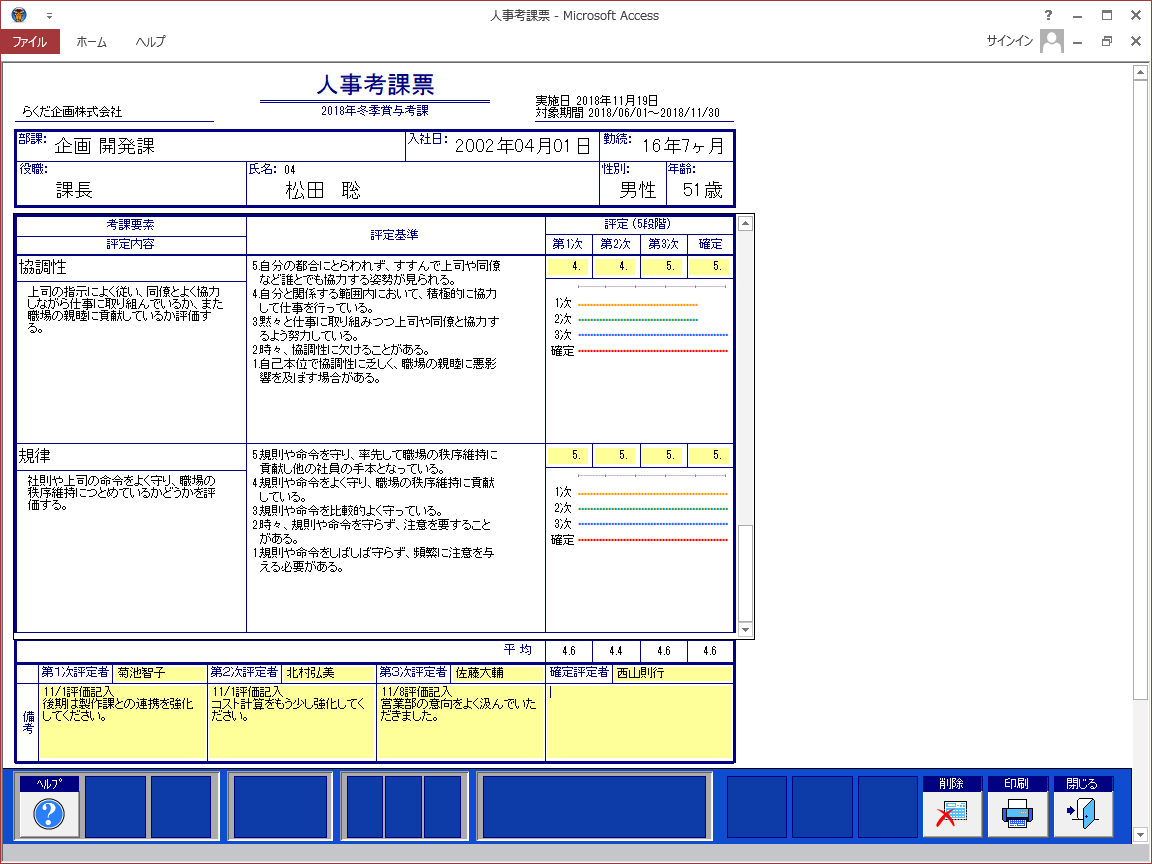Image resolution: width=1152 pixels, height=864 pixels.
Task: Click the 規律 item heading
Action: coord(35,456)
